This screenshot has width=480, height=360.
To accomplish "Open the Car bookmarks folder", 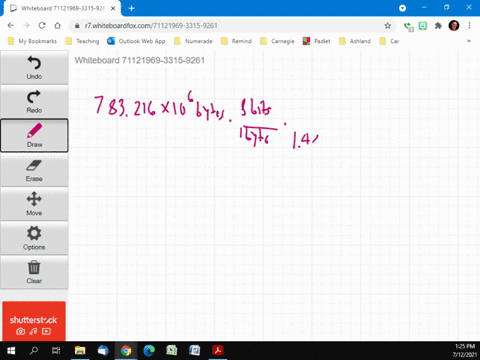I will (389, 41).
